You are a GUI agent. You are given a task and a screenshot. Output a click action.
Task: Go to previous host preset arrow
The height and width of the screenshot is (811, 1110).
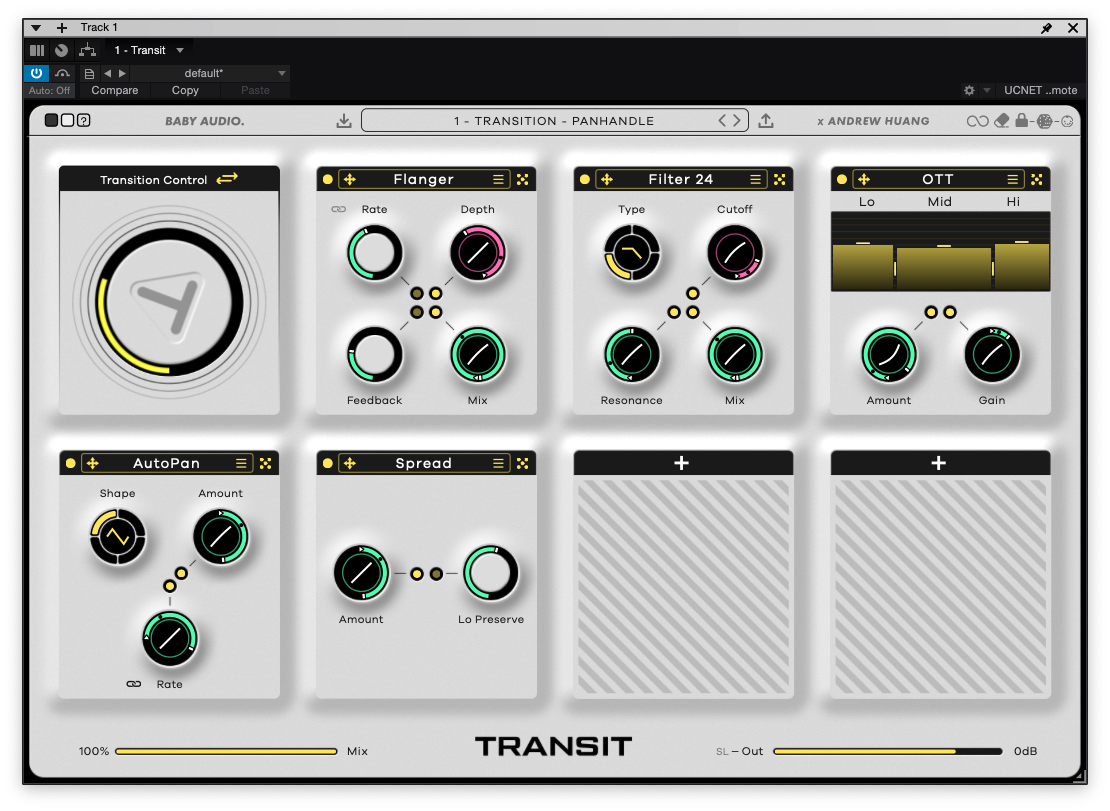pos(108,73)
